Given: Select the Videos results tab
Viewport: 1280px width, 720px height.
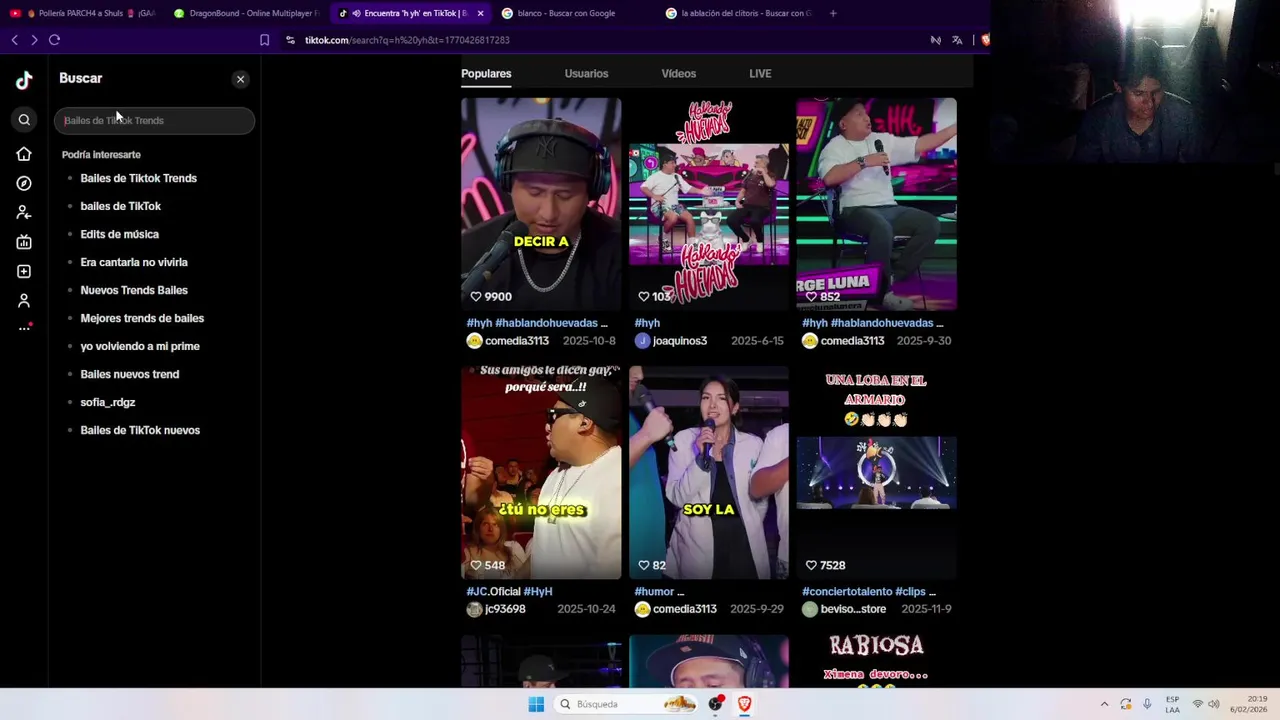Looking at the screenshot, I should point(678,73).
